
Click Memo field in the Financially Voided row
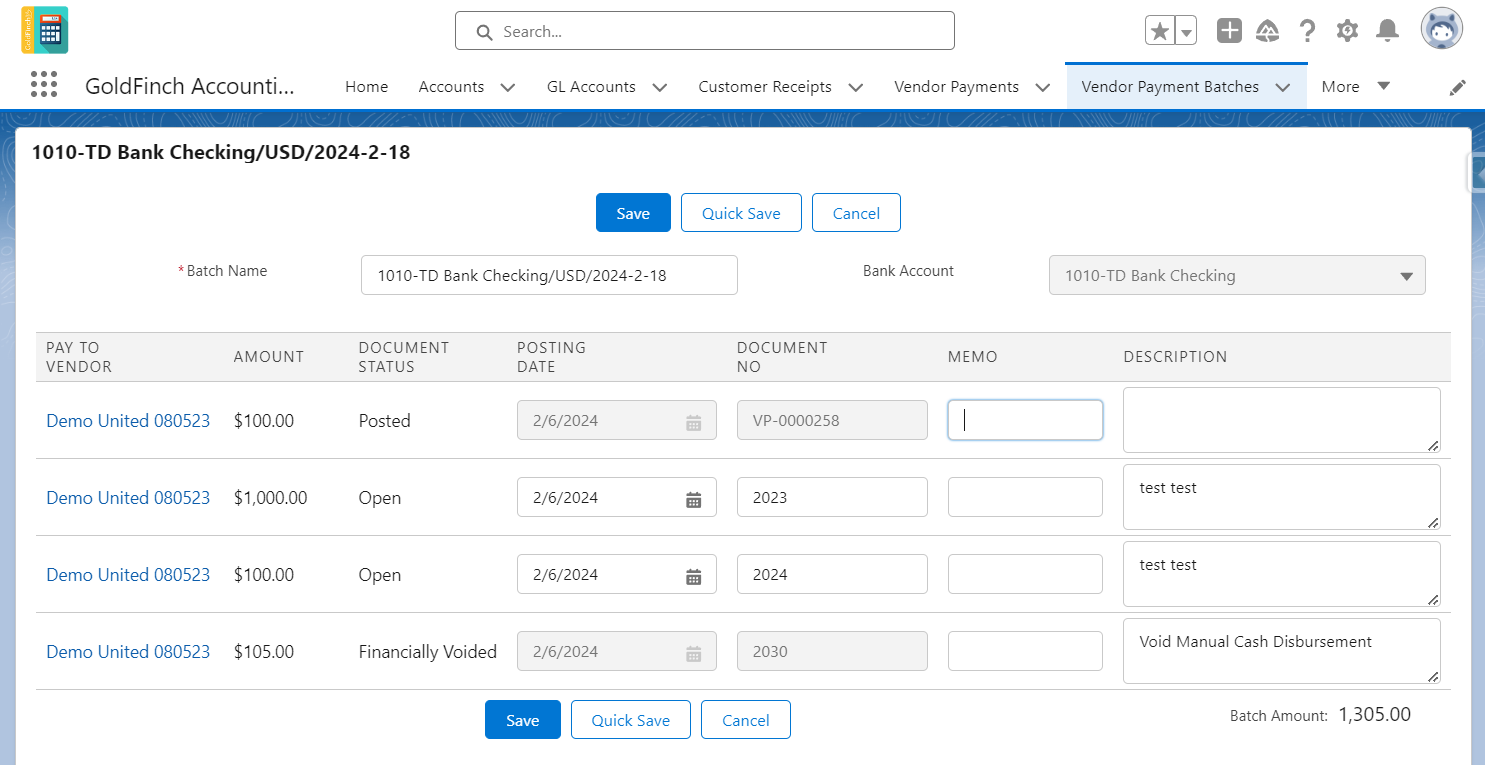1025,651
